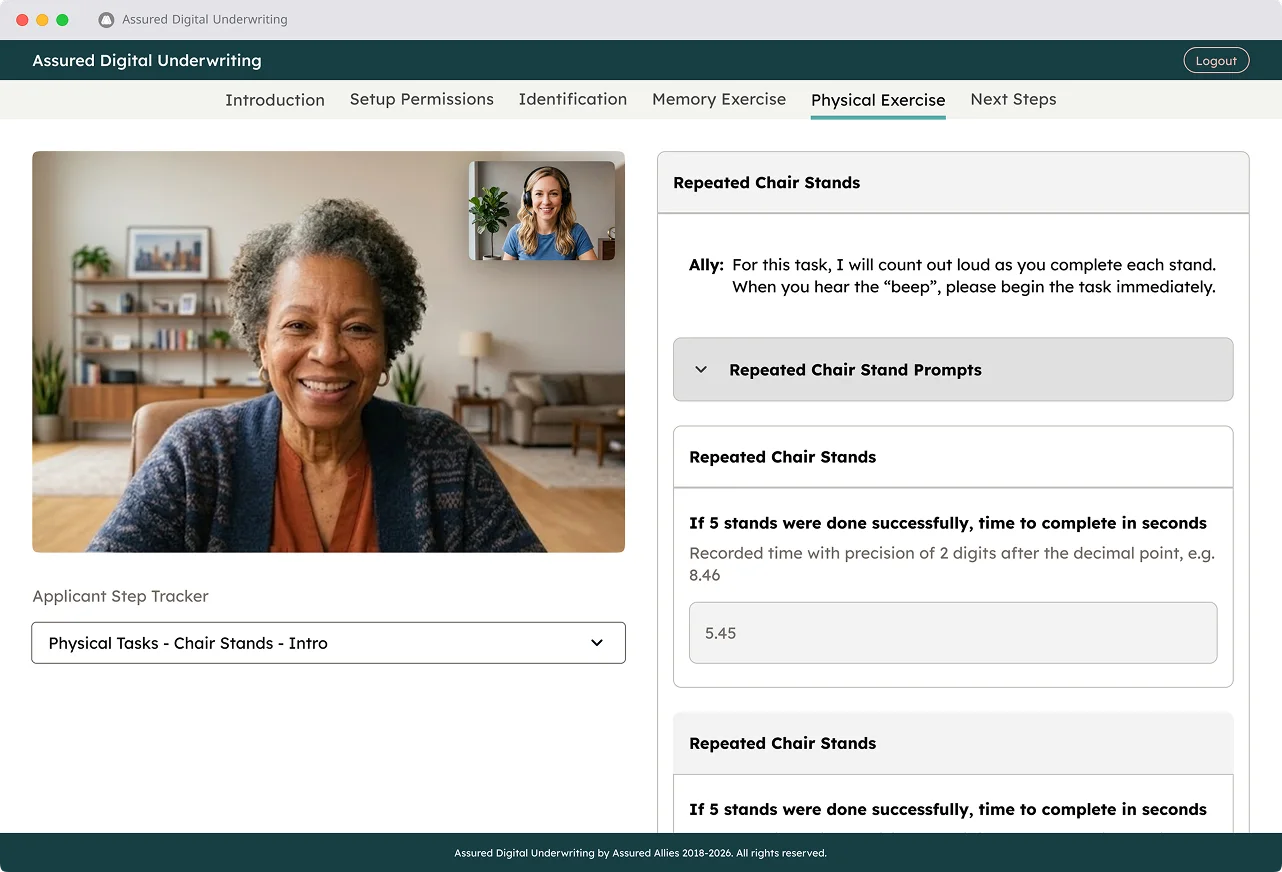Click the Assured Digital Underwriting header title
Image resolution: width=1282 pixels, height=872 pixels.
147,61
